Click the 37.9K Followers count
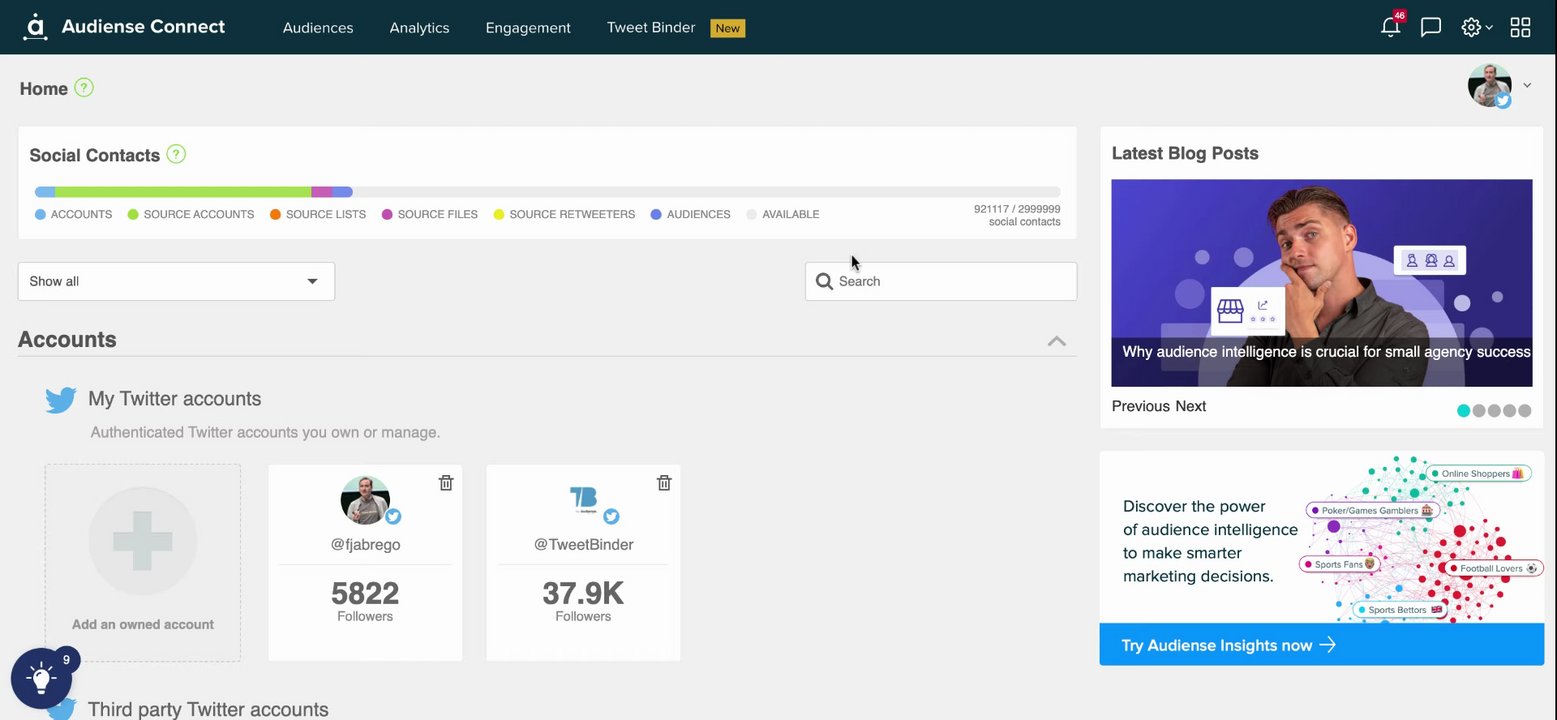The height and width of the screenshot is (720, 1557). click(x=583, y=600)
